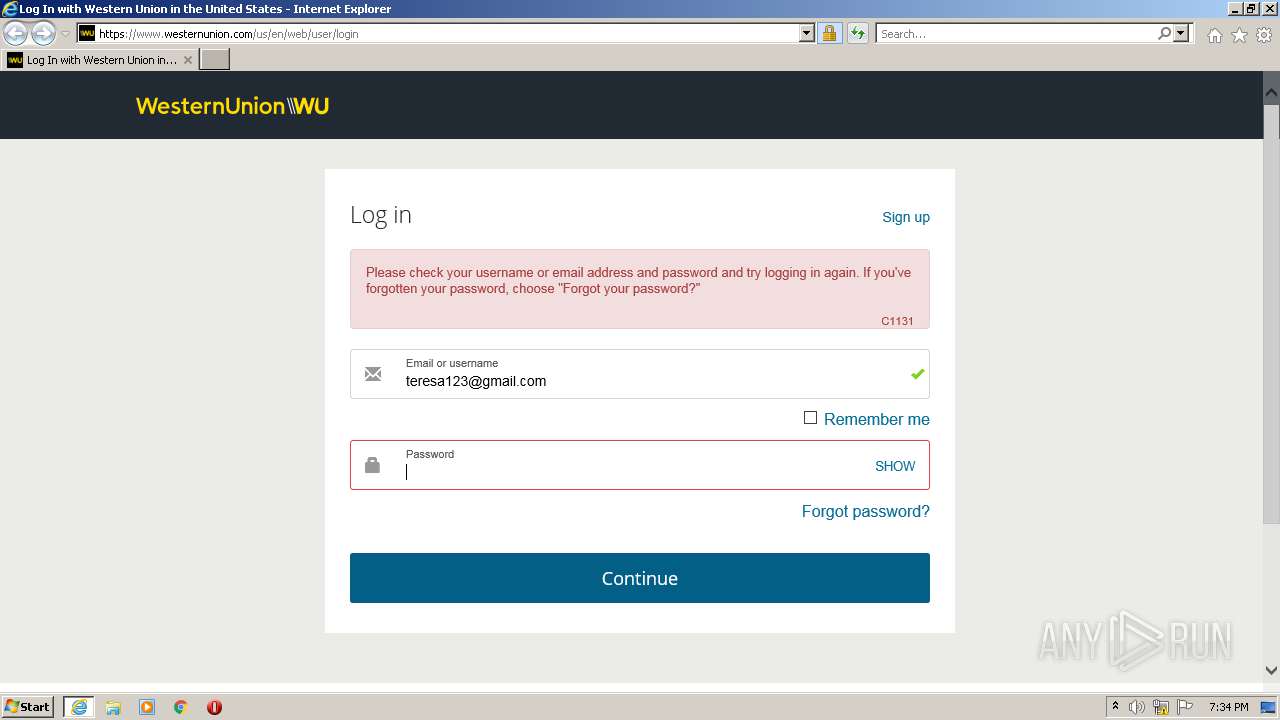1280x720 pixels.
Task: Click the search magnifier icon
Action: pyautogui.click(x=1164, y=33)
